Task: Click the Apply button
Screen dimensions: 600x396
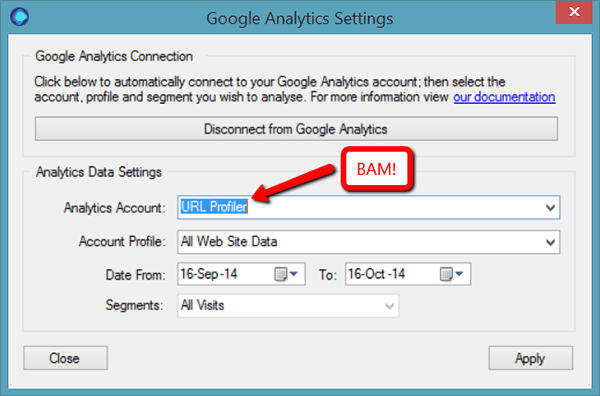Action: point(530,358)
